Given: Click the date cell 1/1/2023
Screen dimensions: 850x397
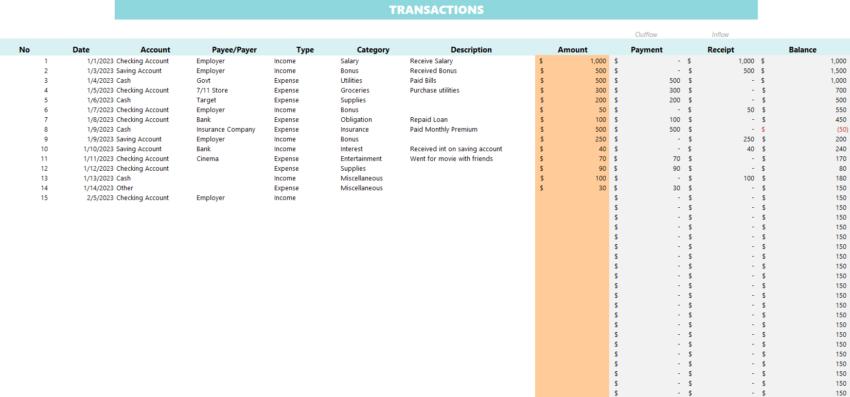Looking at the screenshot, I should tap(100, 61).
